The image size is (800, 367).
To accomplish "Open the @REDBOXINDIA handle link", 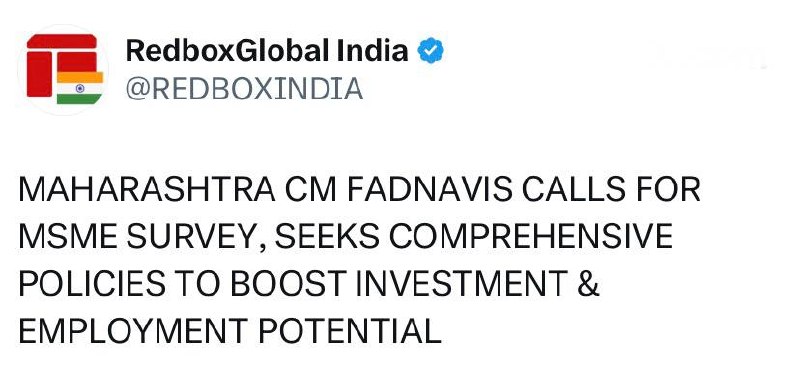I will (244, 89).
